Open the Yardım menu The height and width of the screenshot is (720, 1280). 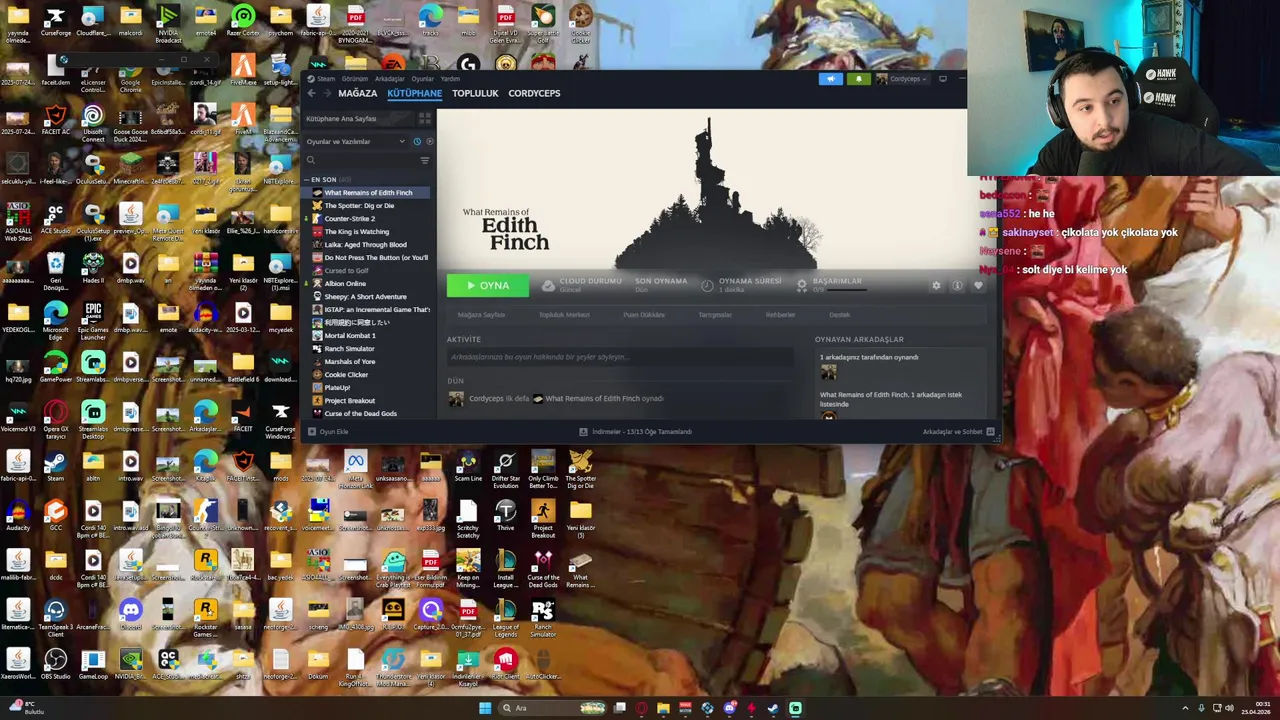coord(450,79)
